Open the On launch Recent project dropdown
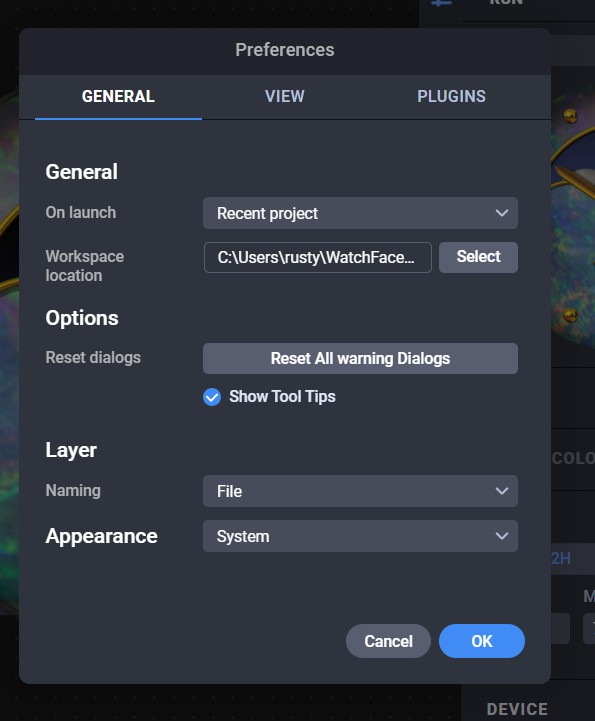 pyautogui.click(x=360, y=213)
